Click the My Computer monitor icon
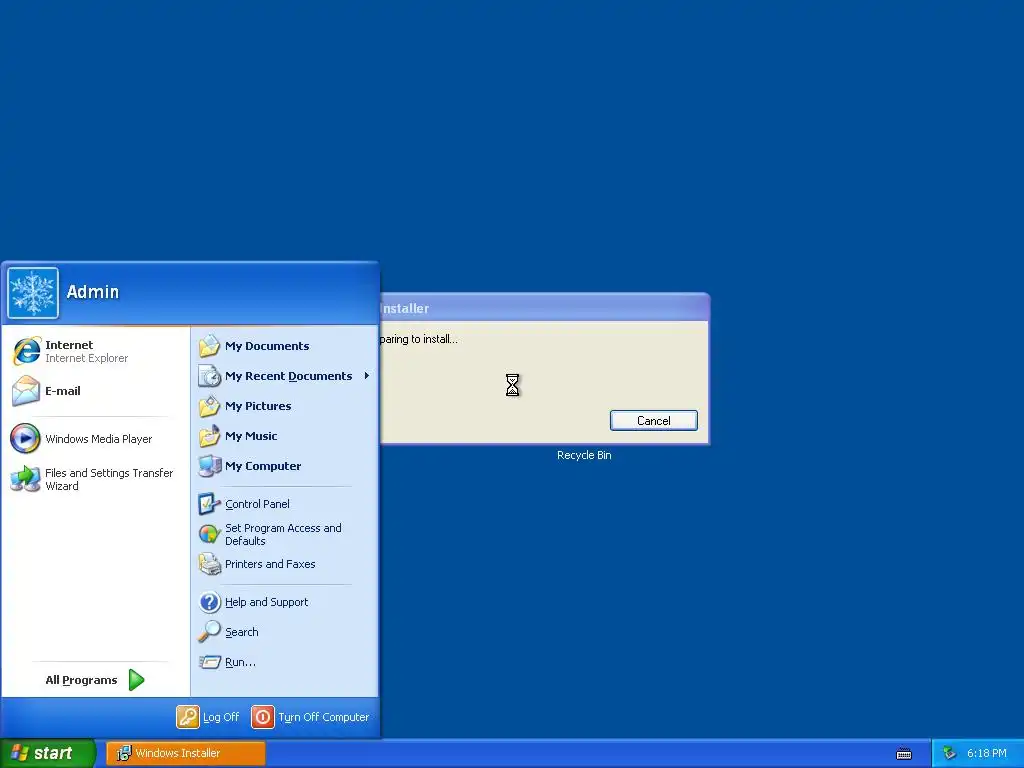 210,466
